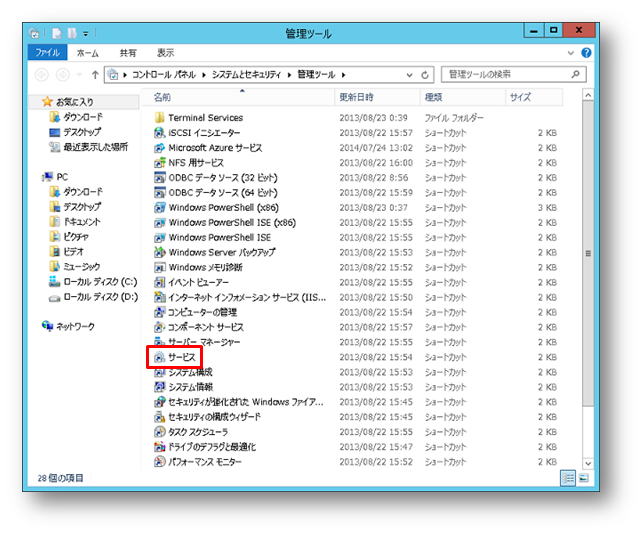Select the システム構成 row name
The width and height of the screenshot is (642, 534).
tap(190, 372)
